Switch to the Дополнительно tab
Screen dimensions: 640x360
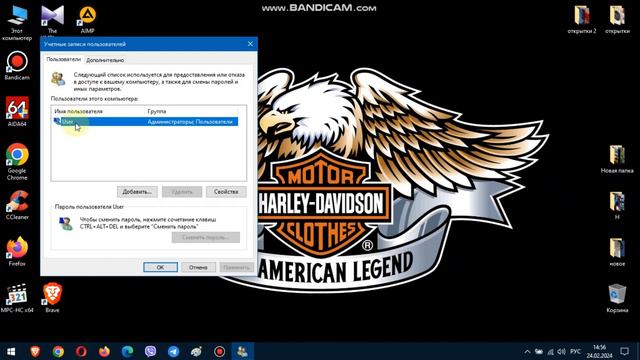[x=105, y=60]
